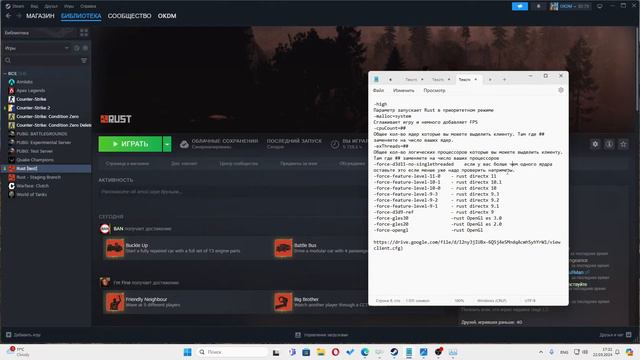Open the Friendly Neighbour achievement icon
This screenshot has height=360, width=640.
coord(115,302)
